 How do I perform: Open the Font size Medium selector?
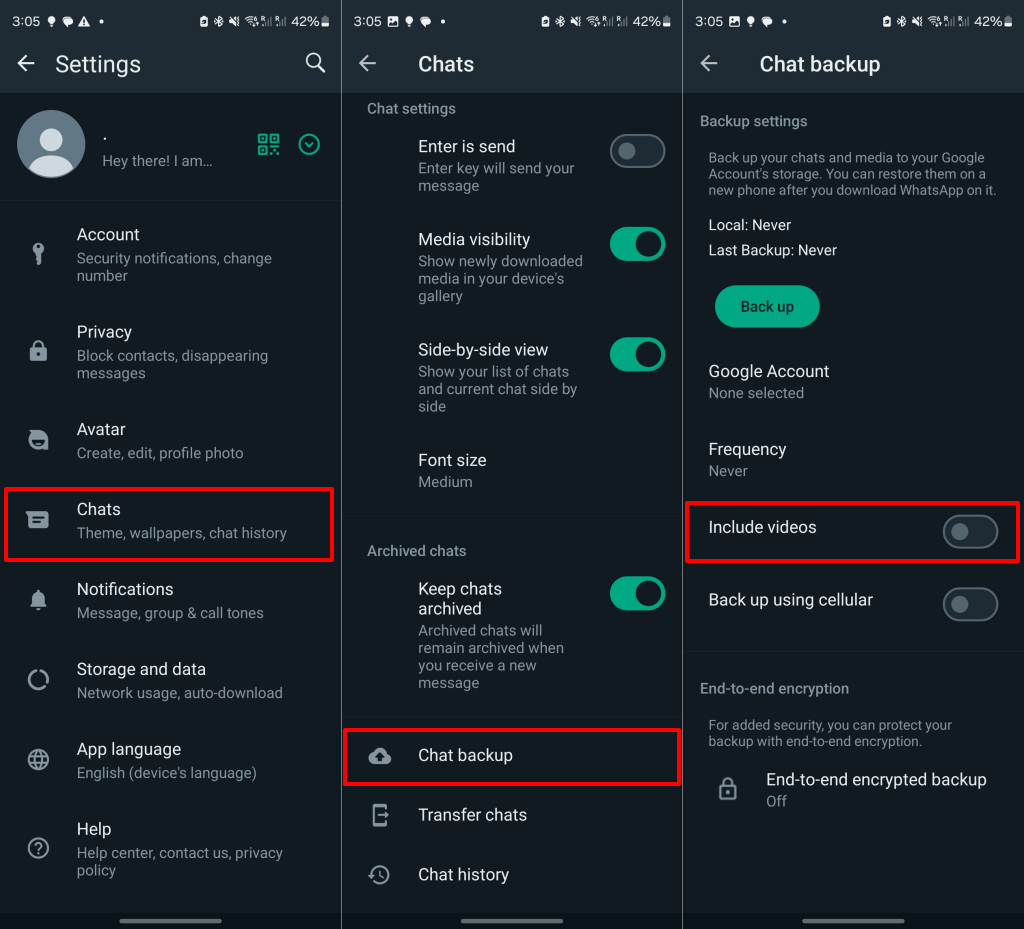coord(452,470)
